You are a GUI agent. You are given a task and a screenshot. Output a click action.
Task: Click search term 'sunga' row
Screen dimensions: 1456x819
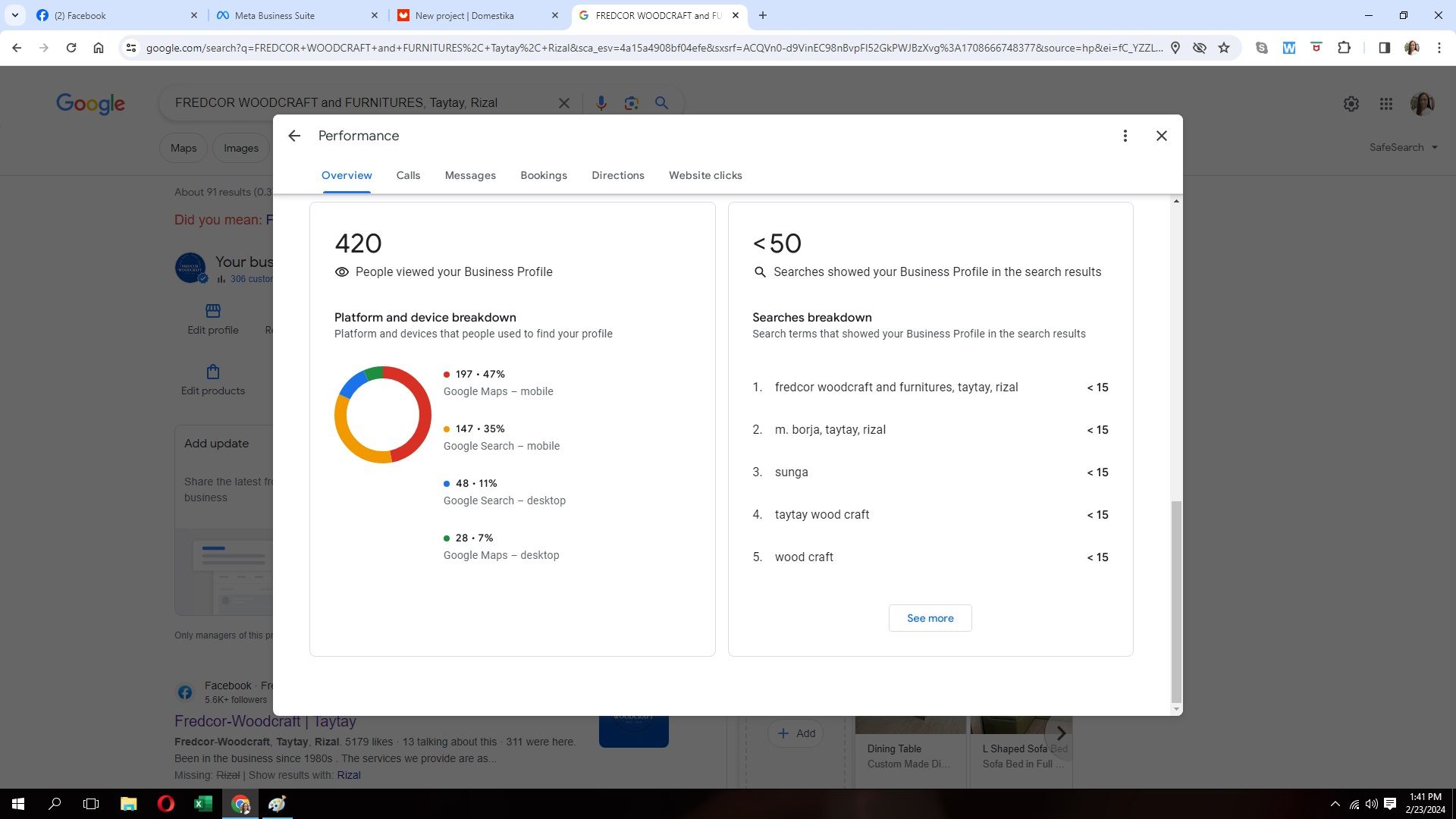[930, 472]
